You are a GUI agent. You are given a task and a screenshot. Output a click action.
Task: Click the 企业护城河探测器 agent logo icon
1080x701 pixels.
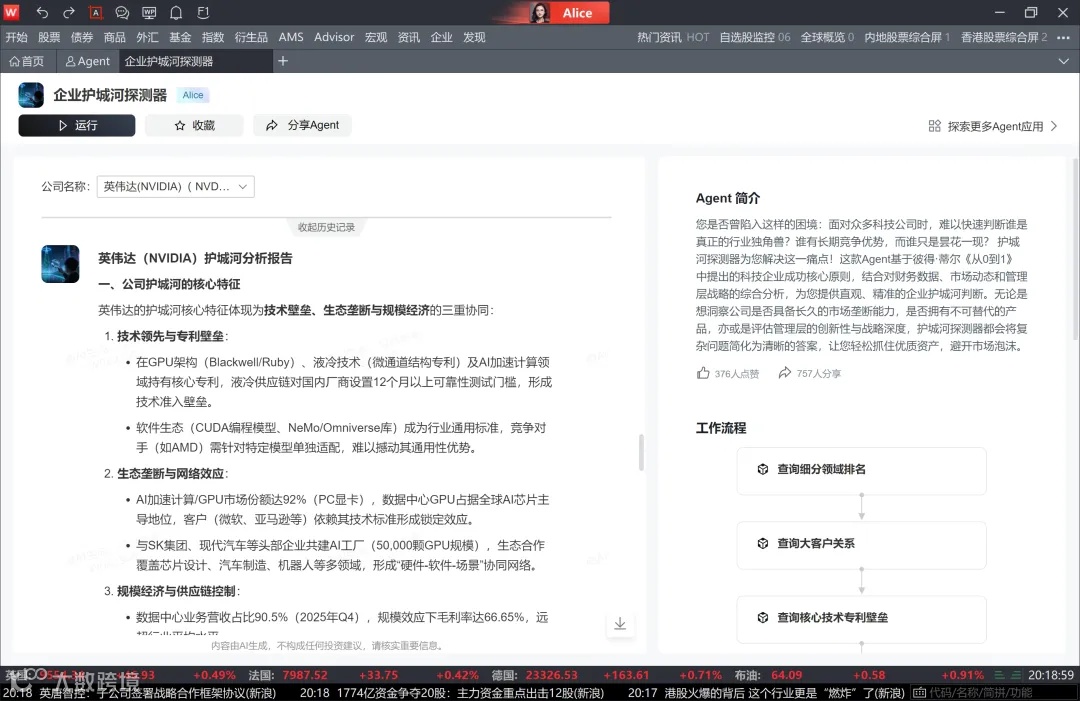click(x=31, y=95)
